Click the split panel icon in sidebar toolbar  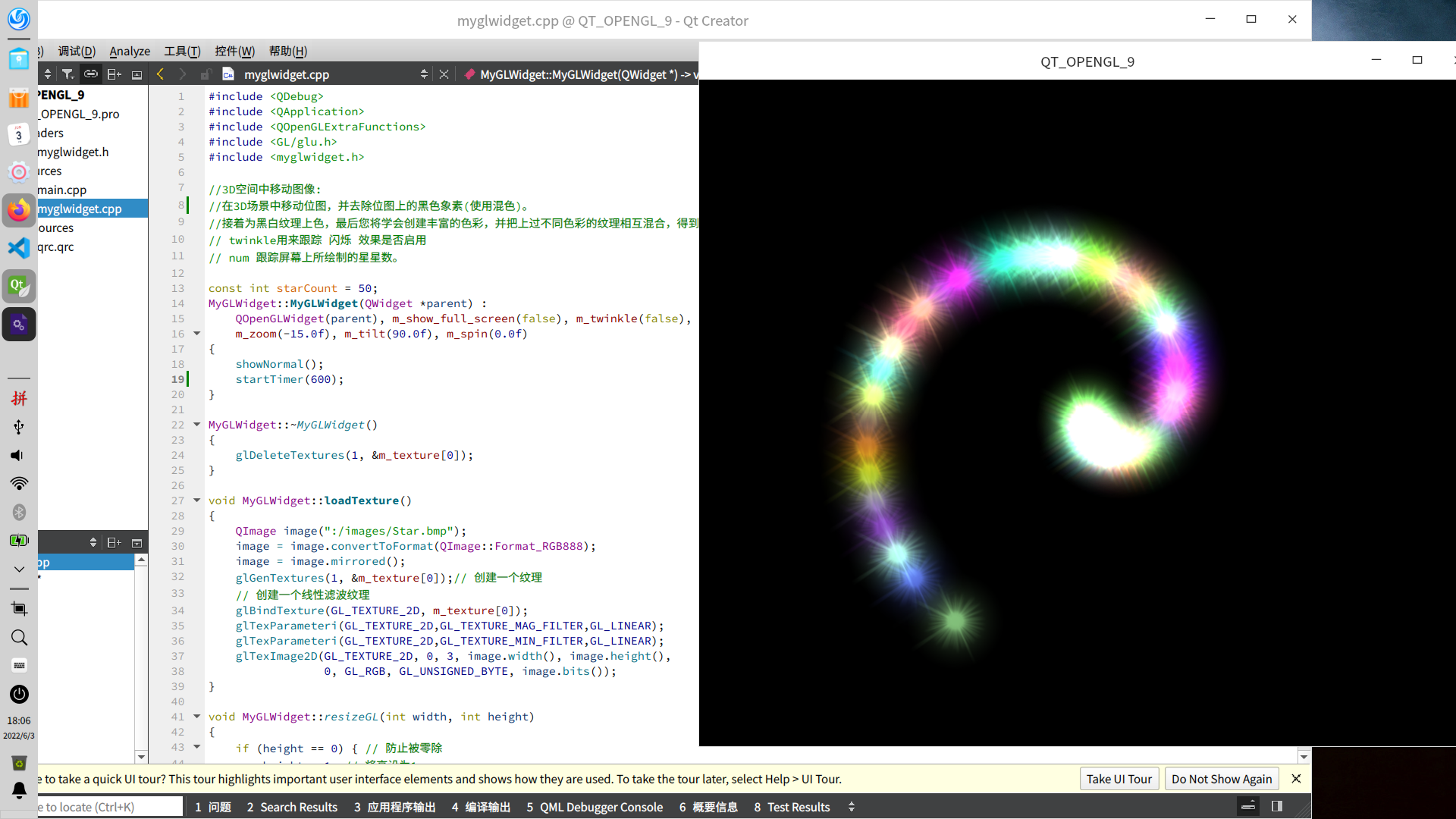coord(114,74)
